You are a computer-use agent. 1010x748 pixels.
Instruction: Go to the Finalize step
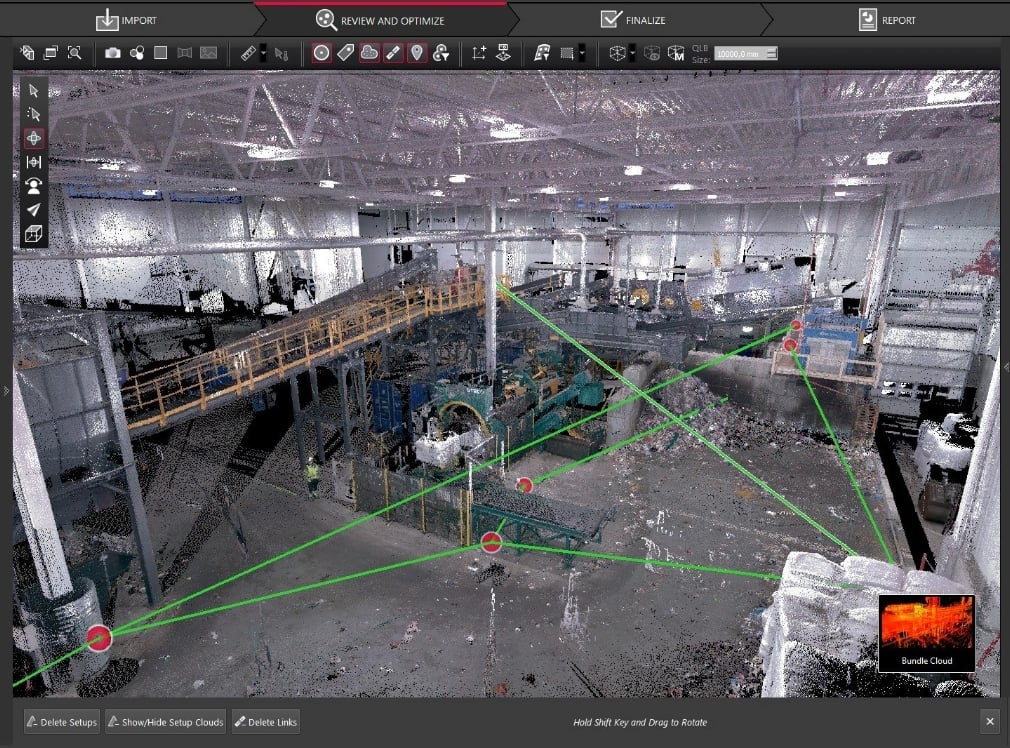coord(633,20)
